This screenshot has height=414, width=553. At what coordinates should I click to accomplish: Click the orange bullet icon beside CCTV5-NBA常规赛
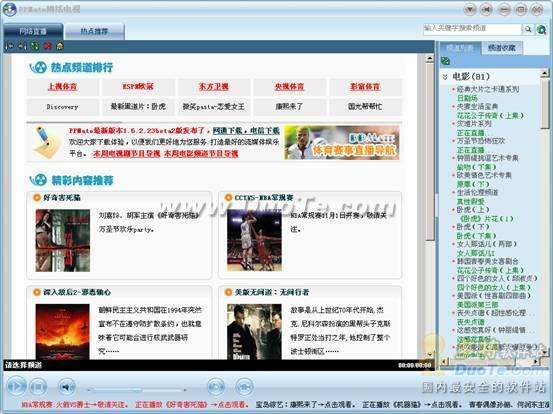click(x=228, y=197)
